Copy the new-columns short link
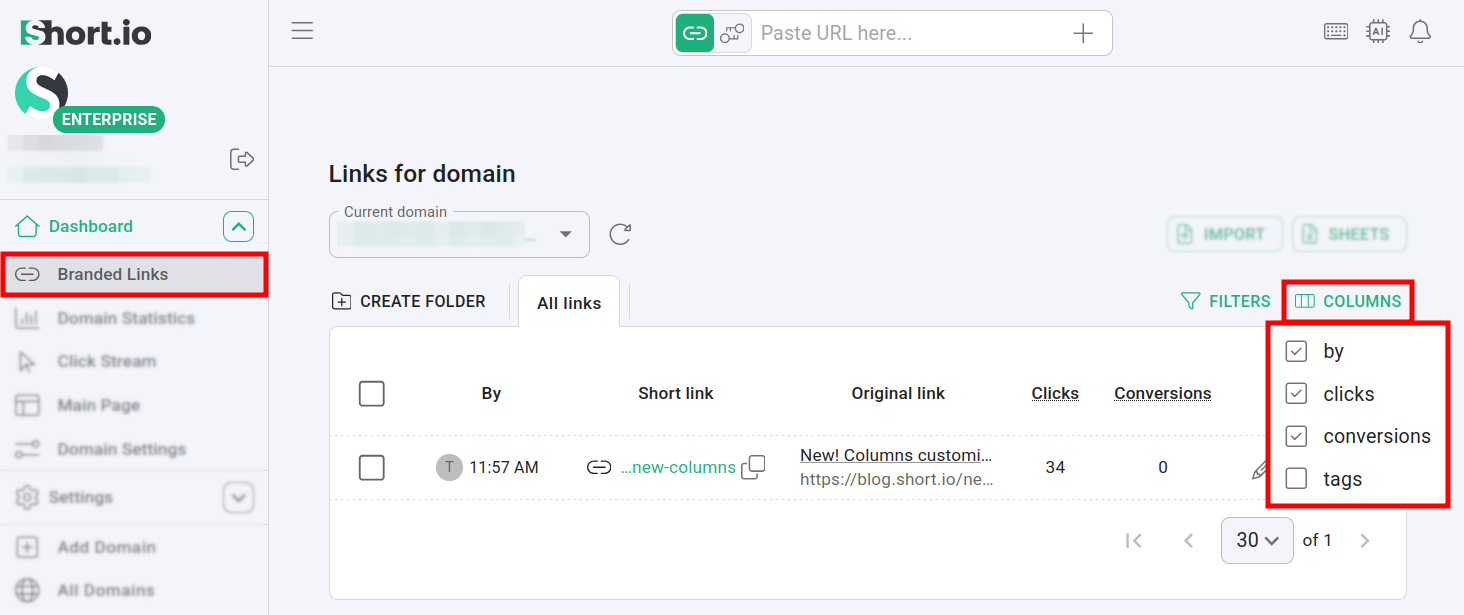The height and width of the screenshot is (615, 1464). click(755, 467)
